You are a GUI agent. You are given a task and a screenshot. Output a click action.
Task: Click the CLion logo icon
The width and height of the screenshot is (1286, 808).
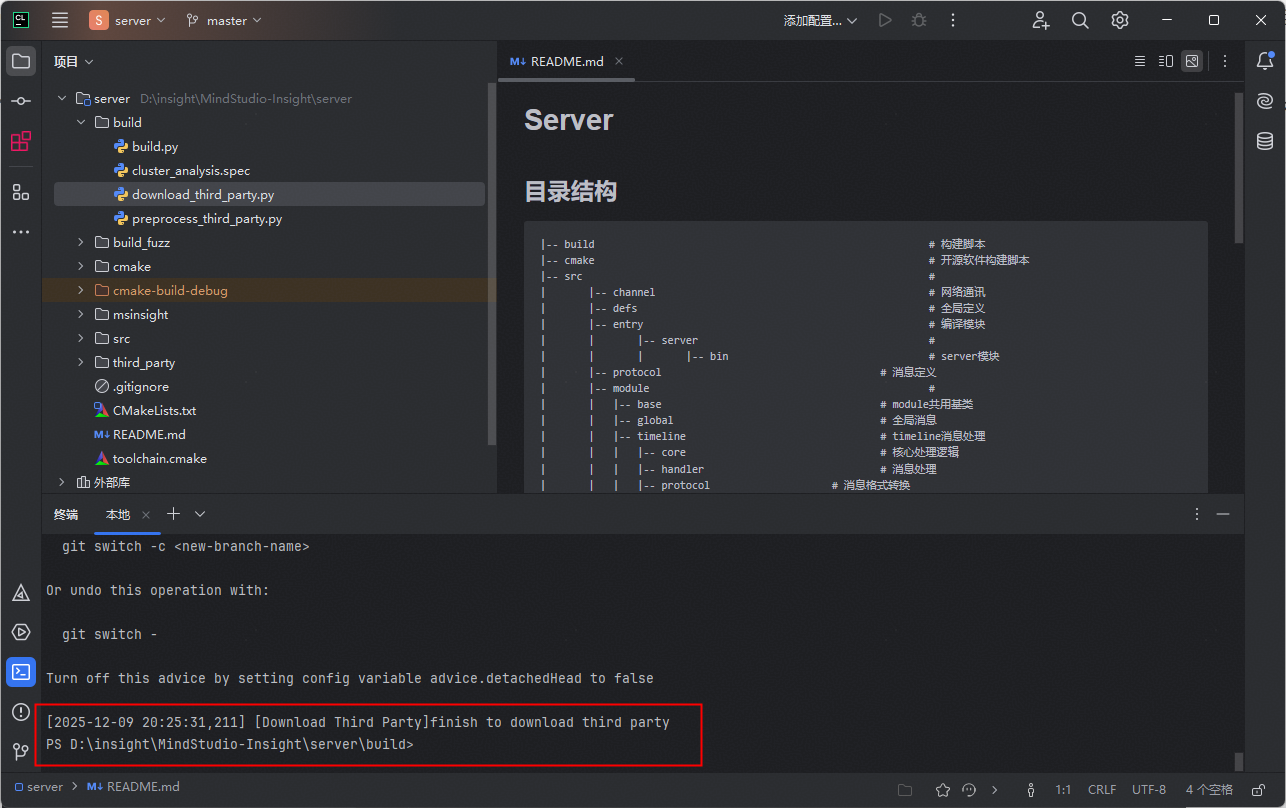pos(21,19)
